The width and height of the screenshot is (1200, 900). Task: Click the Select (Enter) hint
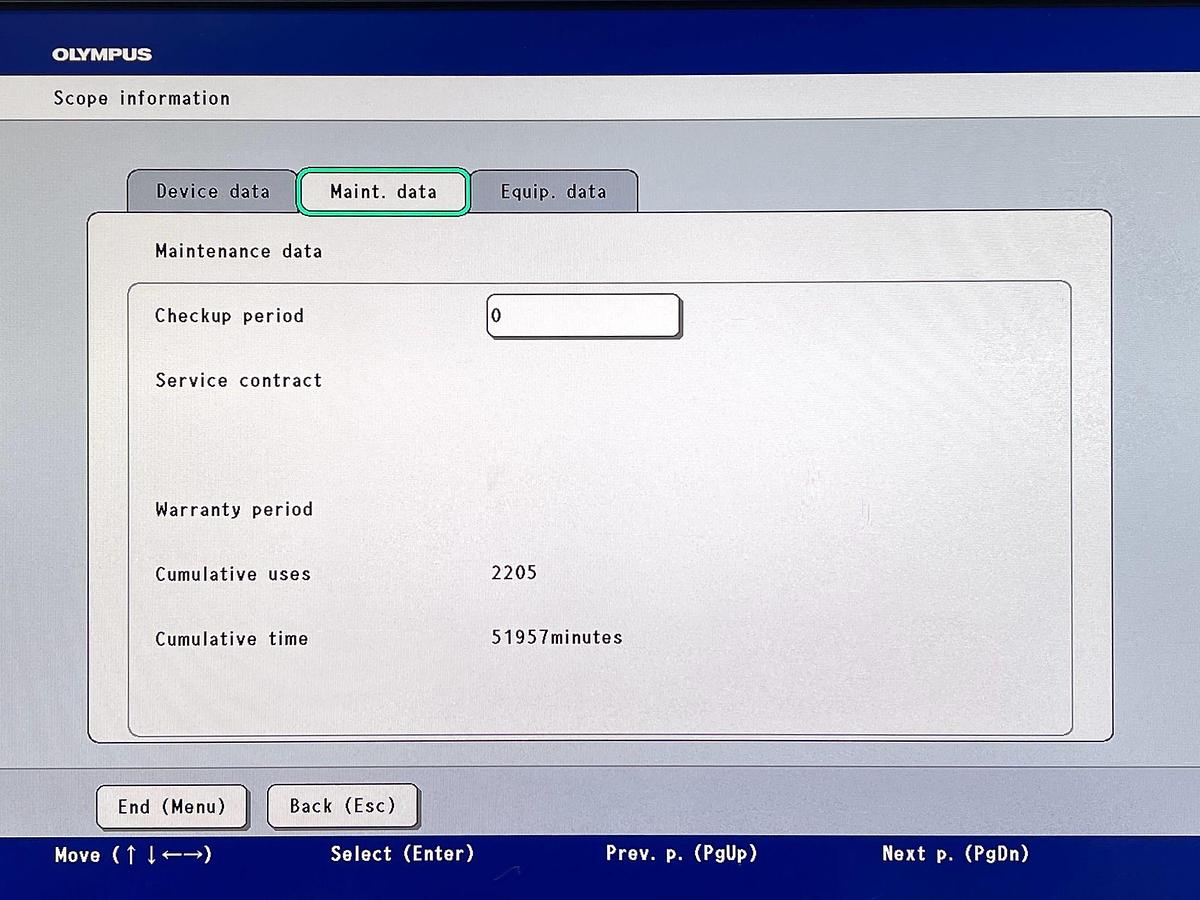click(402, 853)
